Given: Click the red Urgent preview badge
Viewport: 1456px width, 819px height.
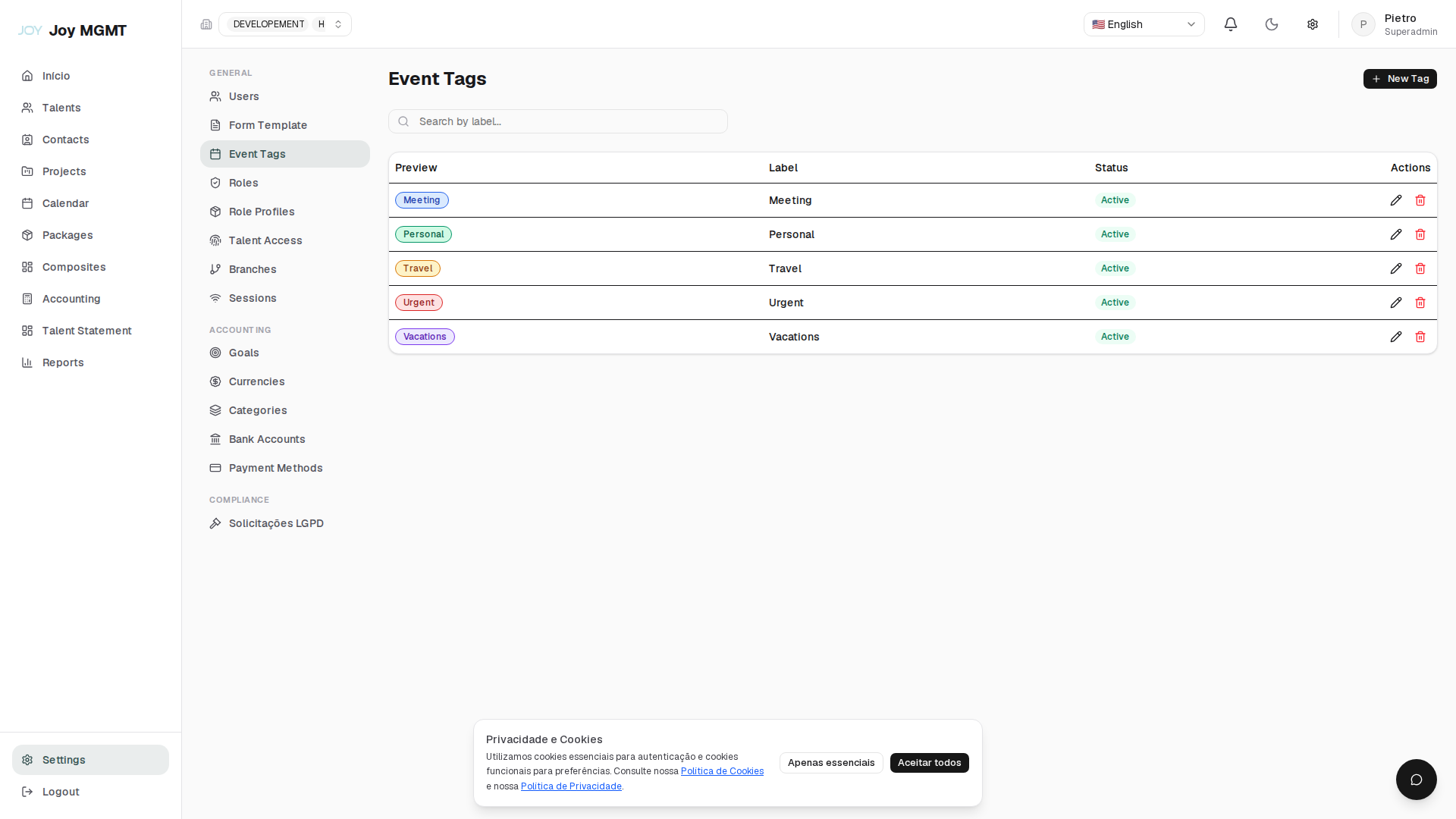Looking at the screenshot, I should click(x=419, y=303).
